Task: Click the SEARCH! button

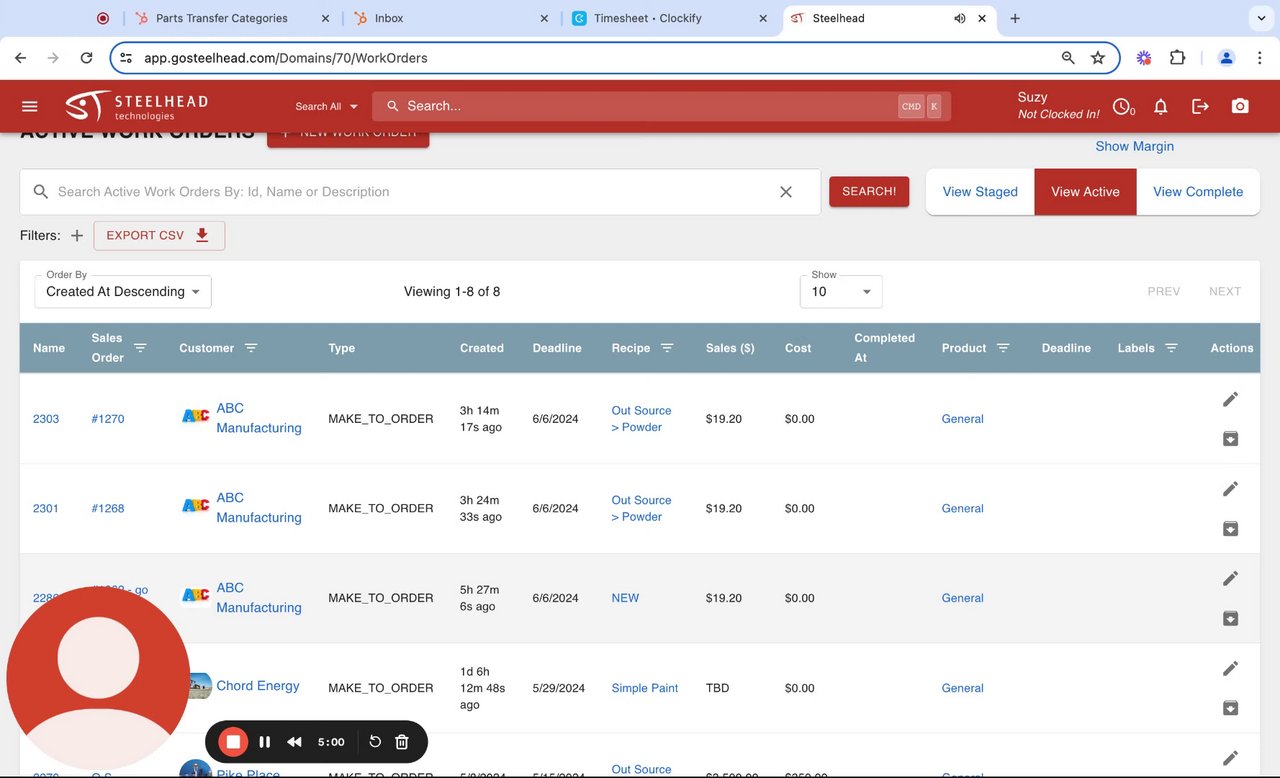Action: (869, 192)
